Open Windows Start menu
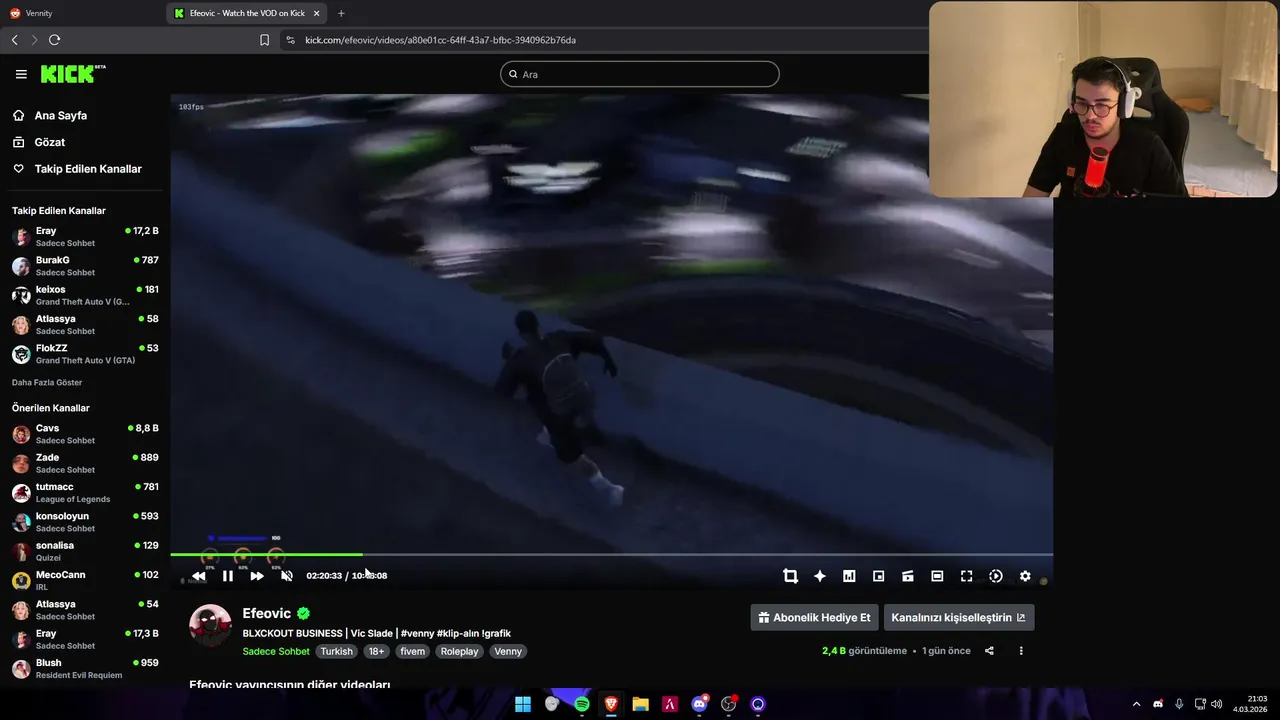The image size is (1280, 720). 523,704
